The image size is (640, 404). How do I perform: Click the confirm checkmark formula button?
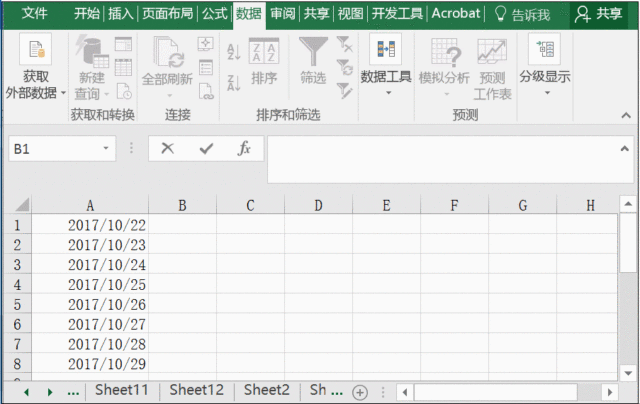tap(206, 148)
